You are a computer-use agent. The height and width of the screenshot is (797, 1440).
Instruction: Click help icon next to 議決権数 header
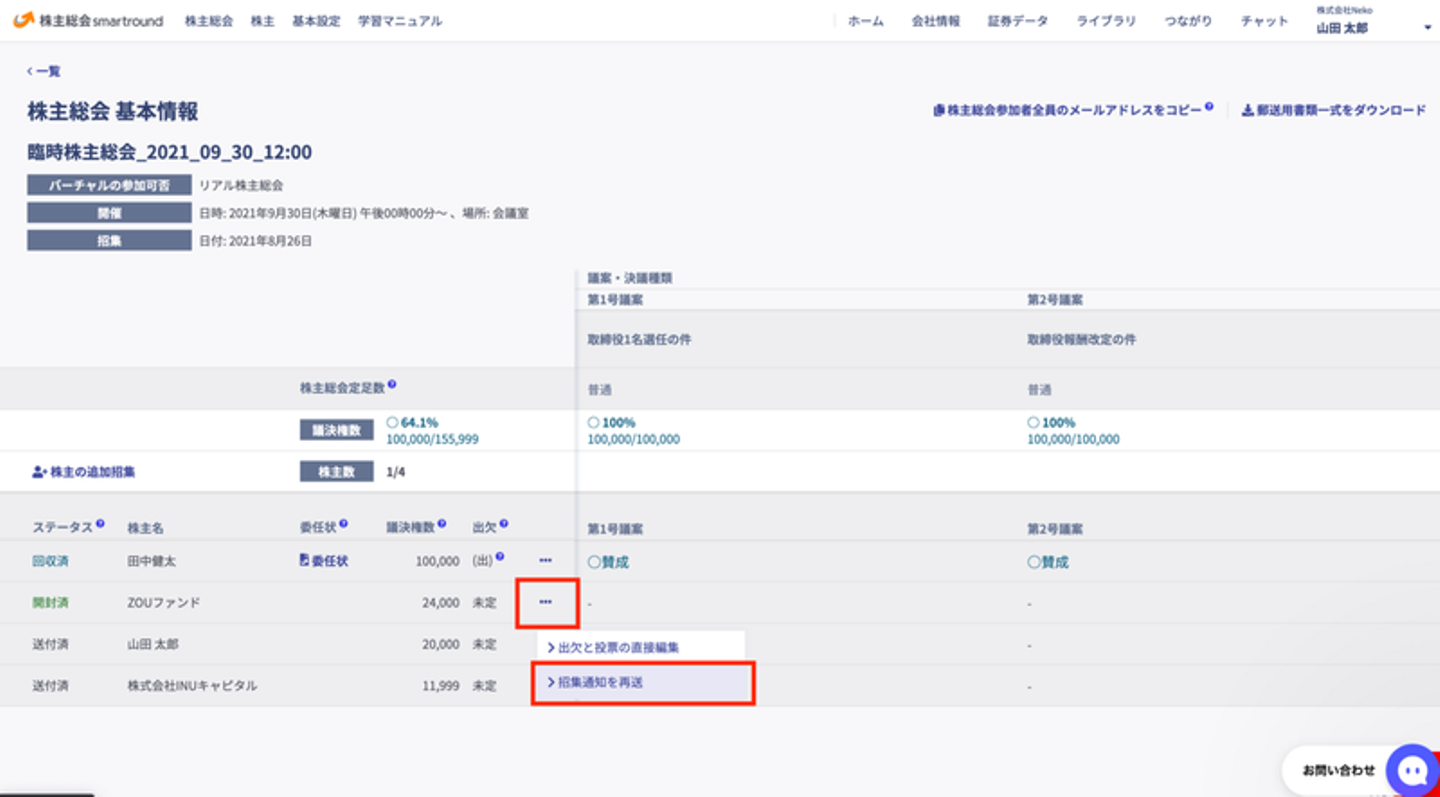coord(442,523)
